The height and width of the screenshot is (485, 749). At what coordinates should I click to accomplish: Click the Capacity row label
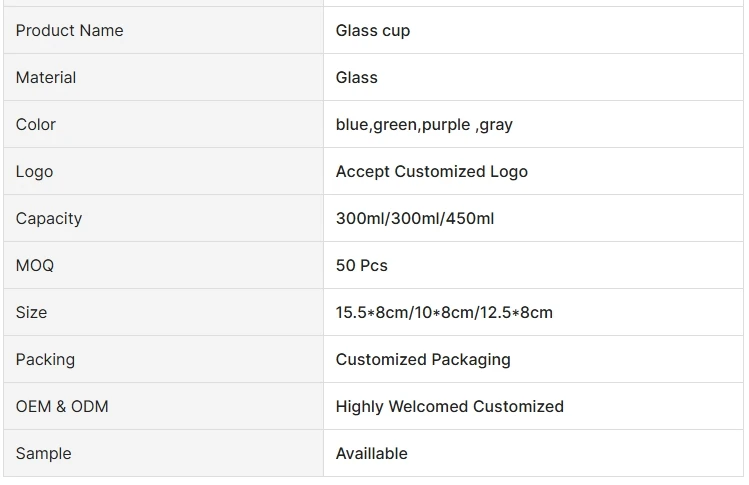pyautogui.click(x=49, y=219)
